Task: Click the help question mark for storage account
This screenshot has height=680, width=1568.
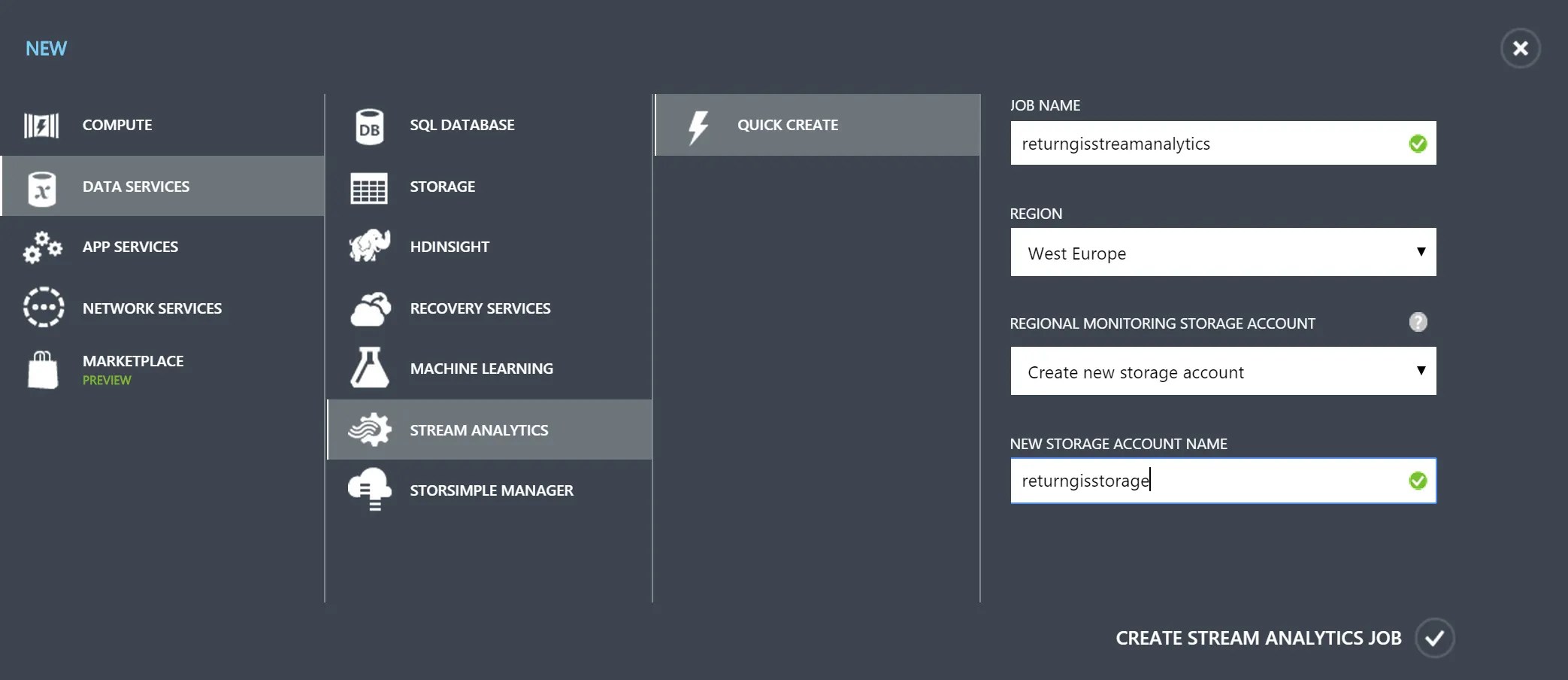Action: (1418, 322)
